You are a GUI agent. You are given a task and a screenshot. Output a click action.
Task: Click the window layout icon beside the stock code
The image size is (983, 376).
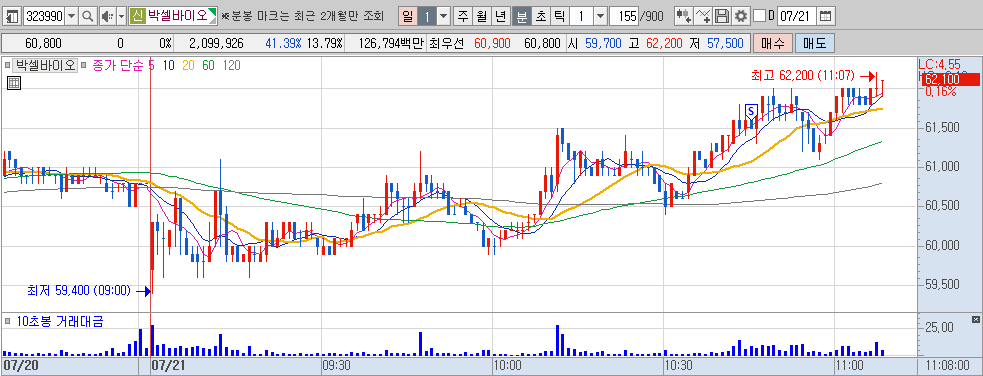(x=13, y=16)
